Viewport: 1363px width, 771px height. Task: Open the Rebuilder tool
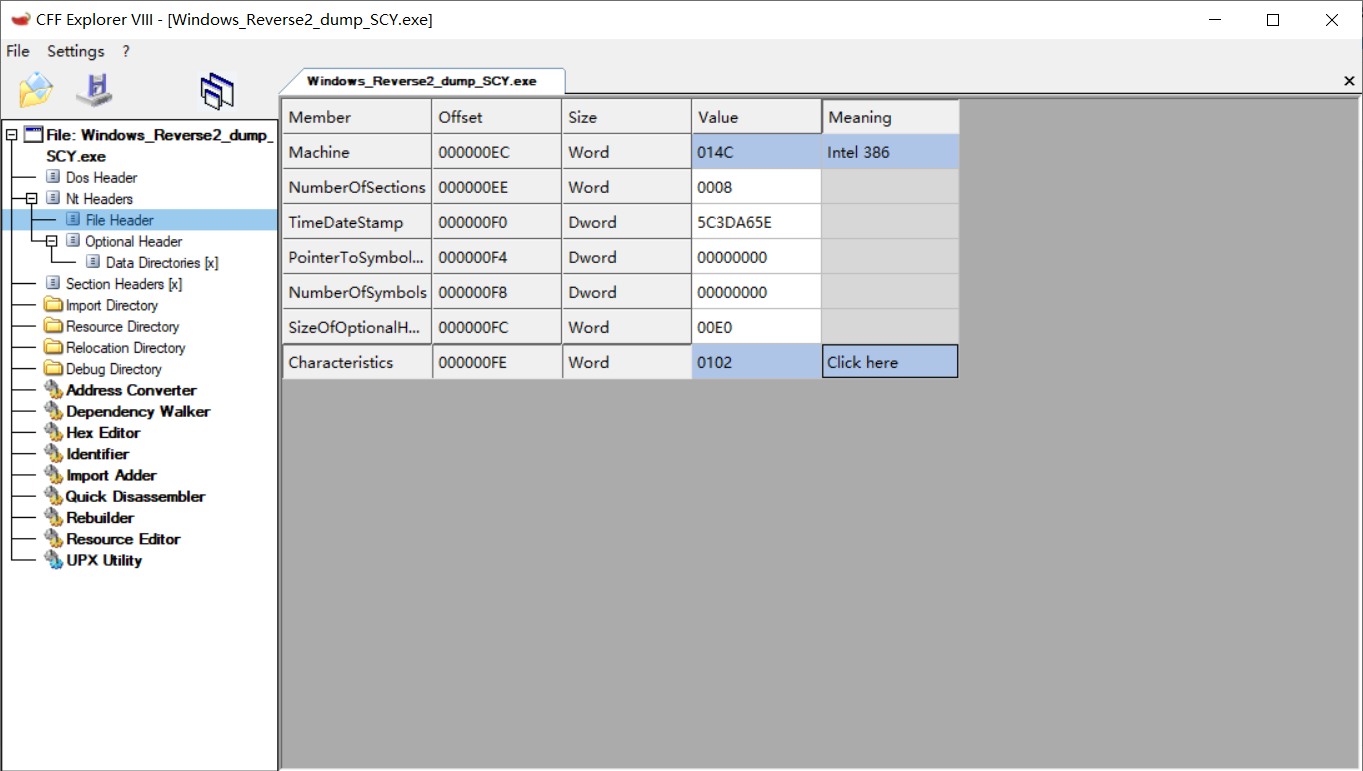pyautogui.click(x=97, y=517)
